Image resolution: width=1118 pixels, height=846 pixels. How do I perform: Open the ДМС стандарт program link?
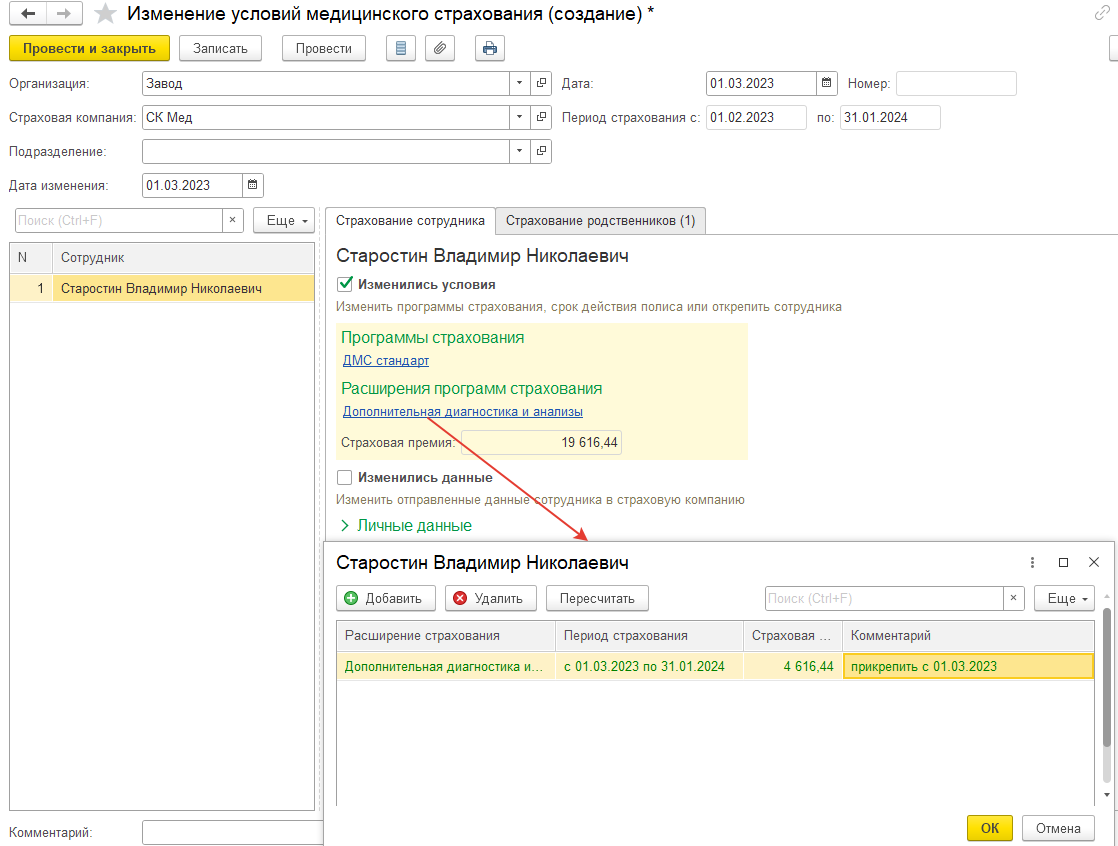tap(386, 361)
